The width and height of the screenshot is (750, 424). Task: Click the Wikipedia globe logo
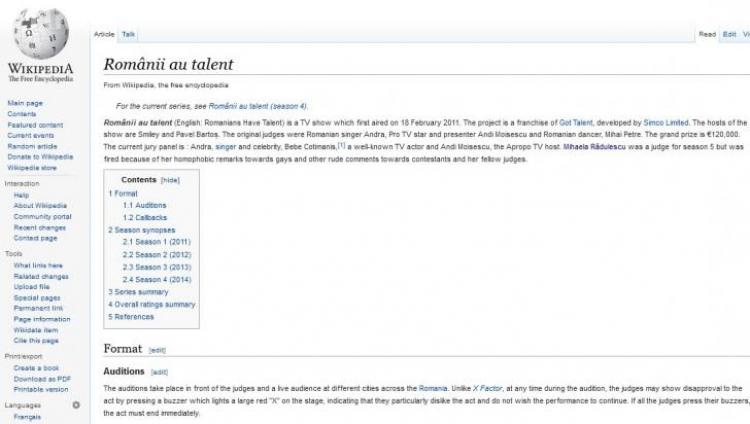point(39,33)
